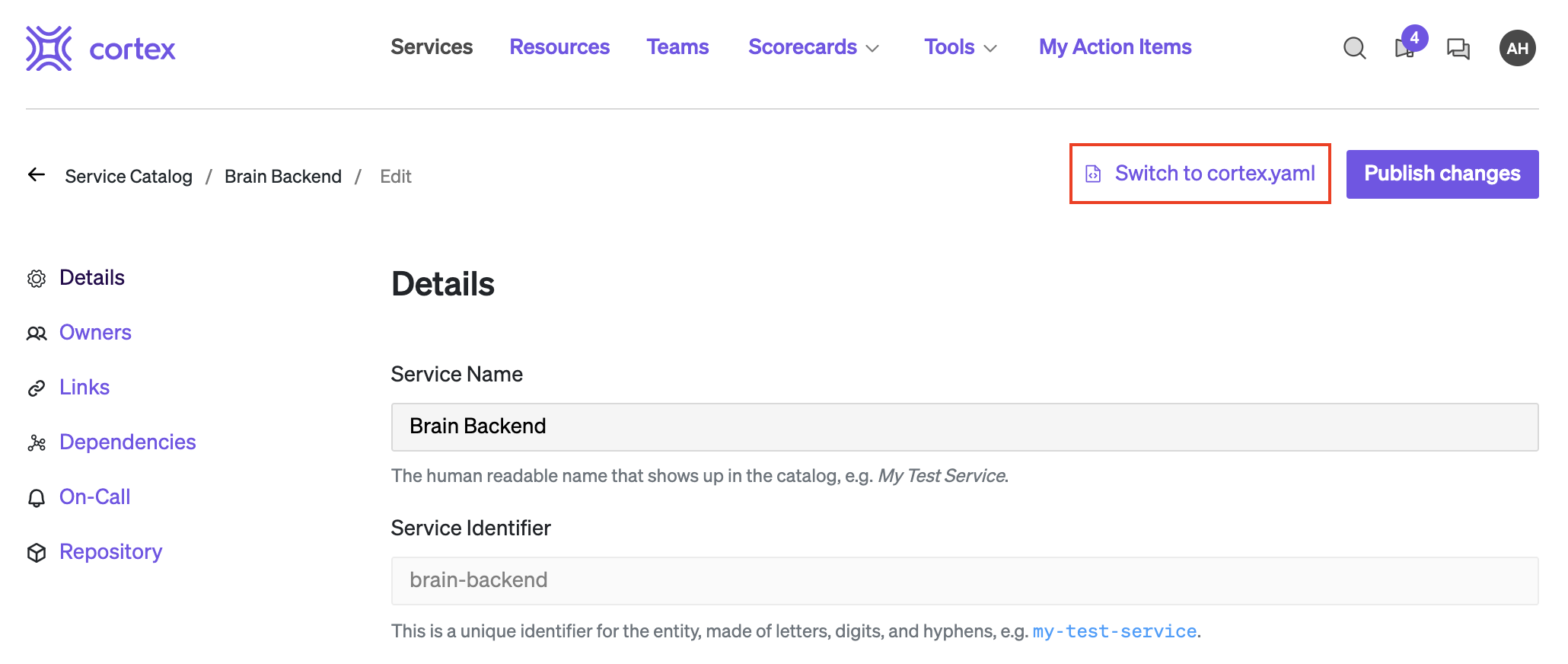Expand the Scorecards dropdown chevron

coord(873,49)
